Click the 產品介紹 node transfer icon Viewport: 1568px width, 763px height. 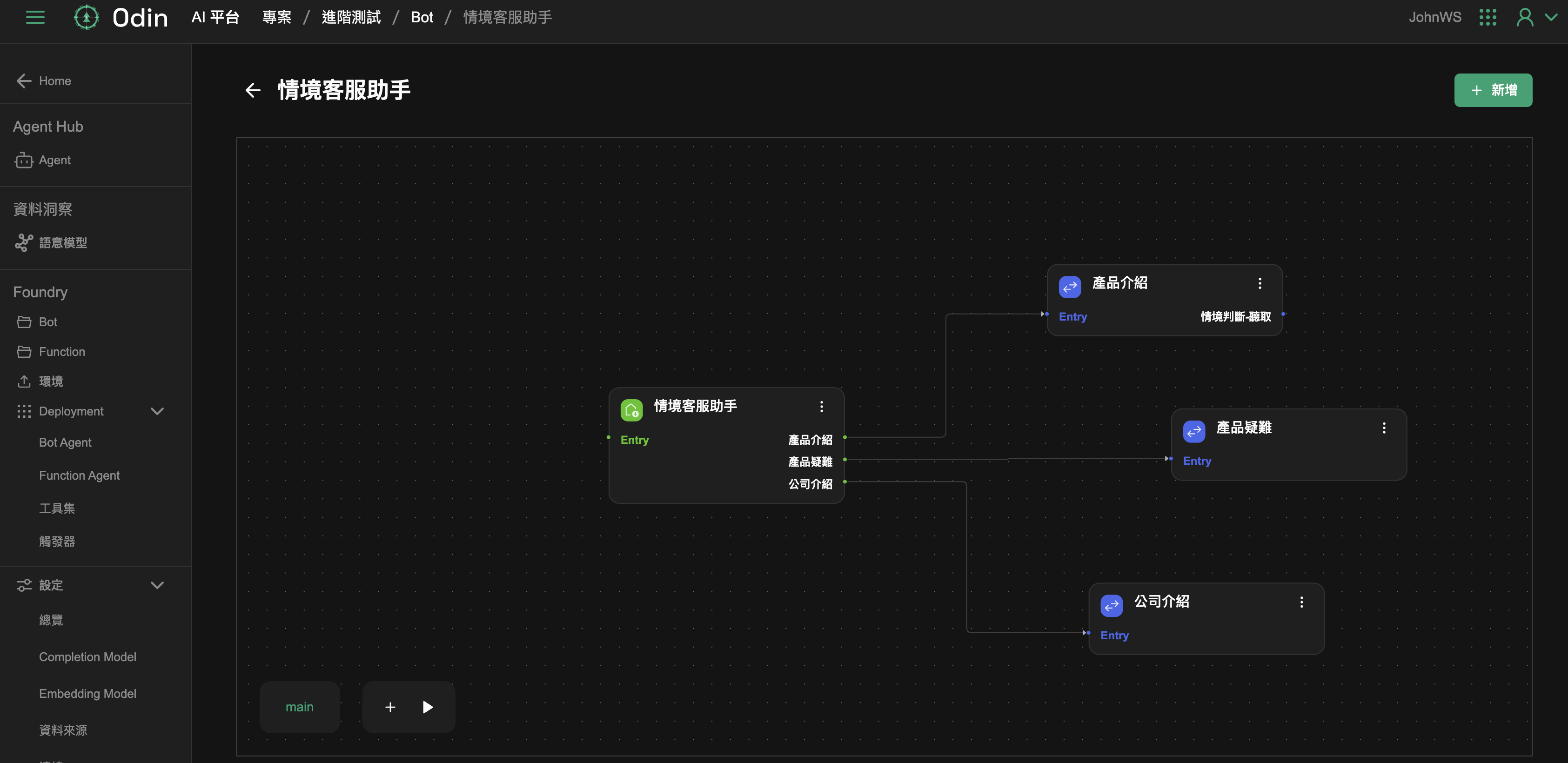click(1070, 287)
